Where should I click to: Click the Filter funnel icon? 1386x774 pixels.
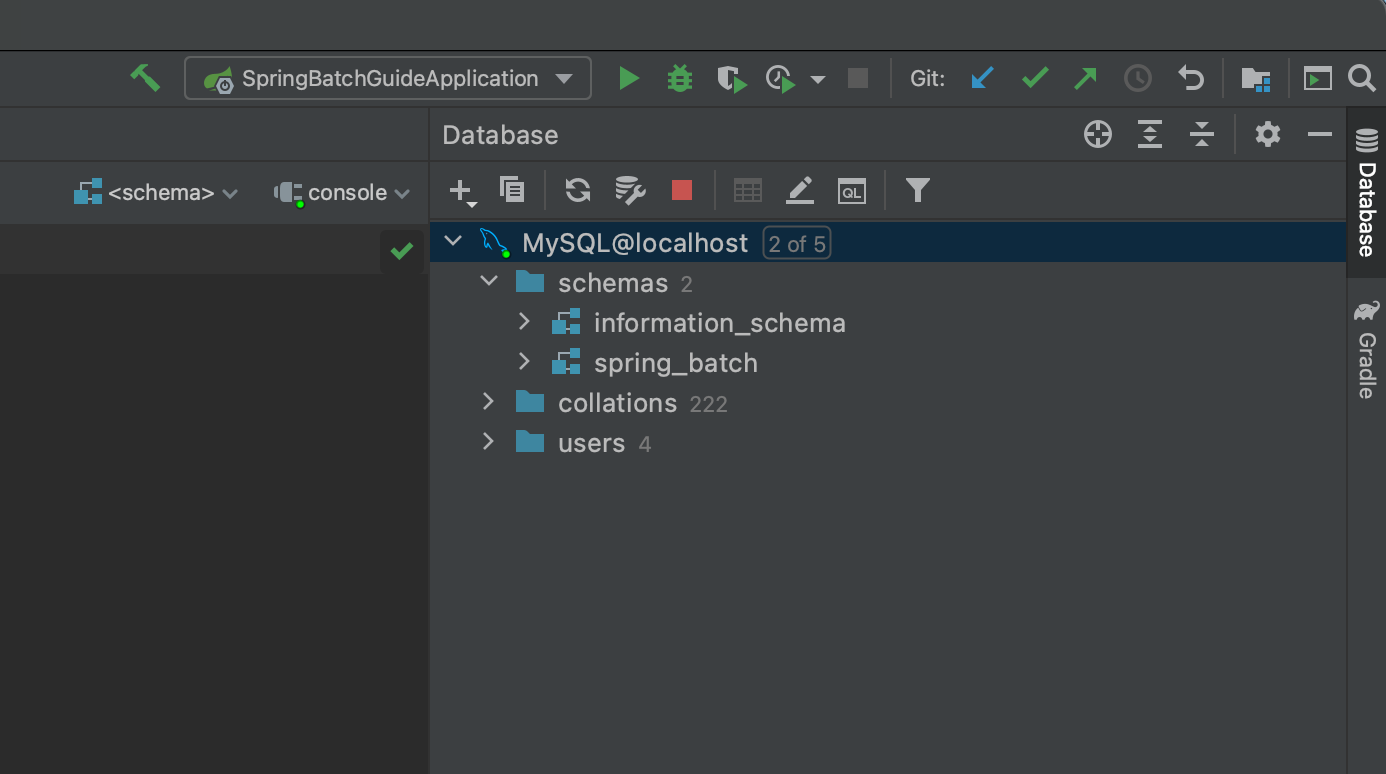918,190
